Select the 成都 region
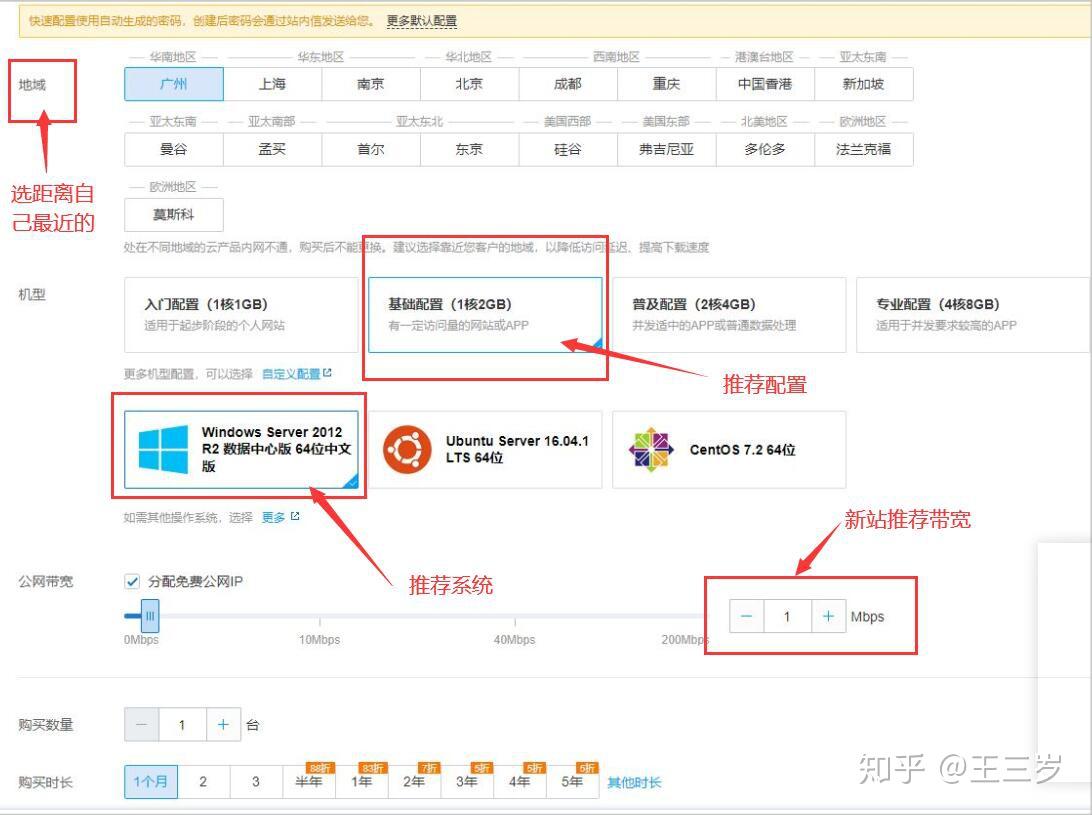 (568, 84)
